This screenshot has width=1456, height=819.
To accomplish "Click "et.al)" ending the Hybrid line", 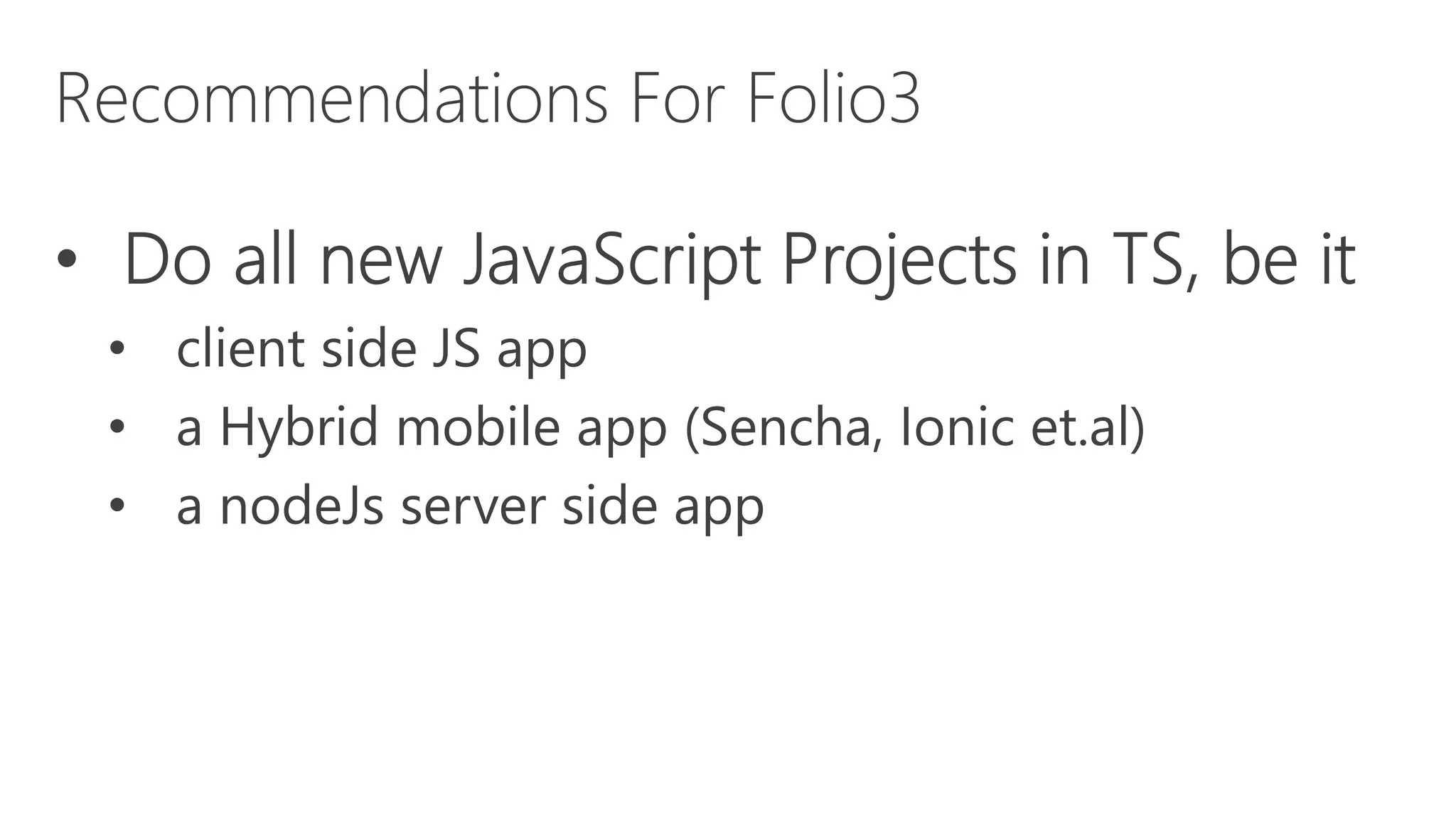I will point(1088,427).
